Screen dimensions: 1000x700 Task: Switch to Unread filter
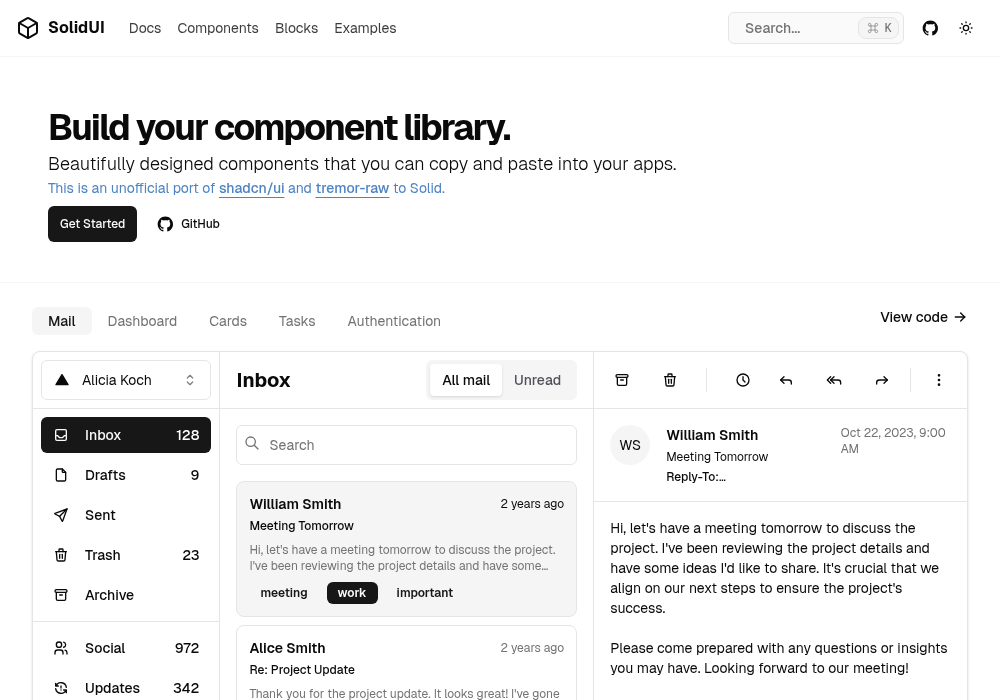[537, 380]
